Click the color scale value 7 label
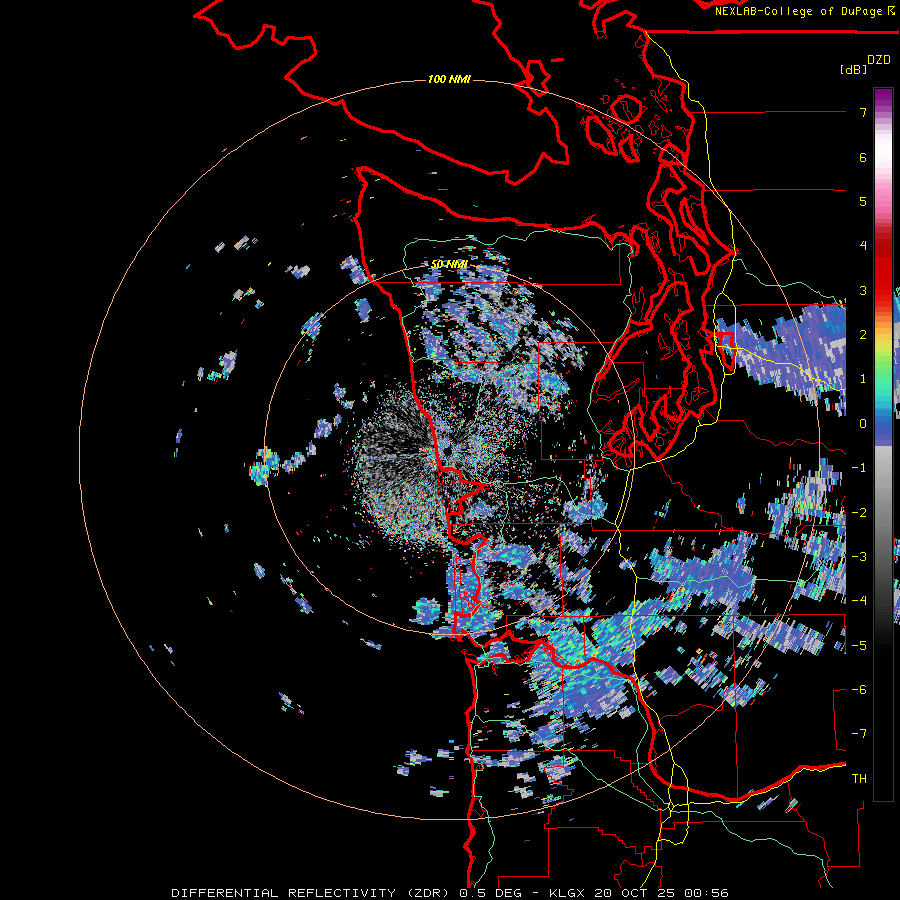900x900 pixels. (x=863, y=112)
